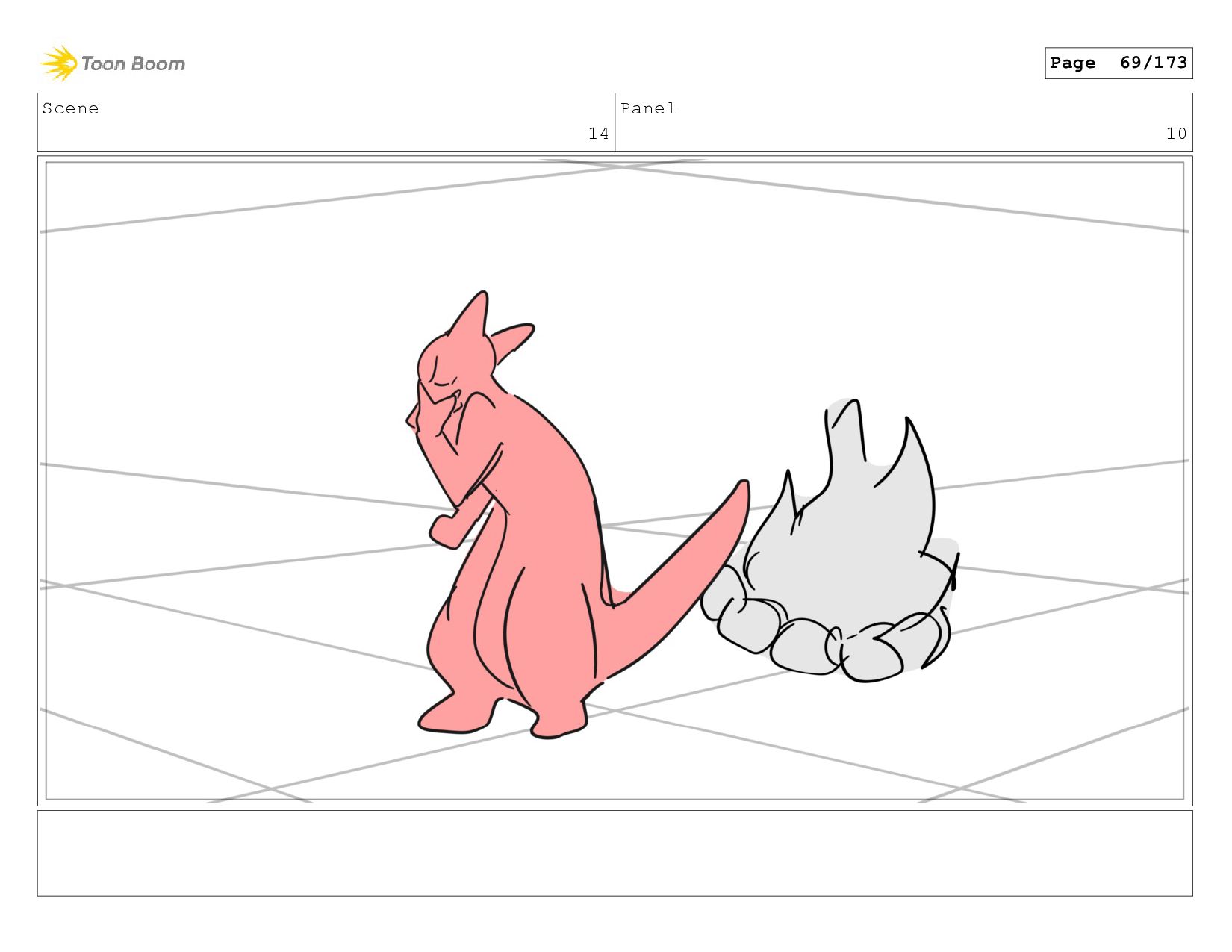The image size is (1232, 952).
Task: Click the Toon Boom logo
Action: click(112, 63)
